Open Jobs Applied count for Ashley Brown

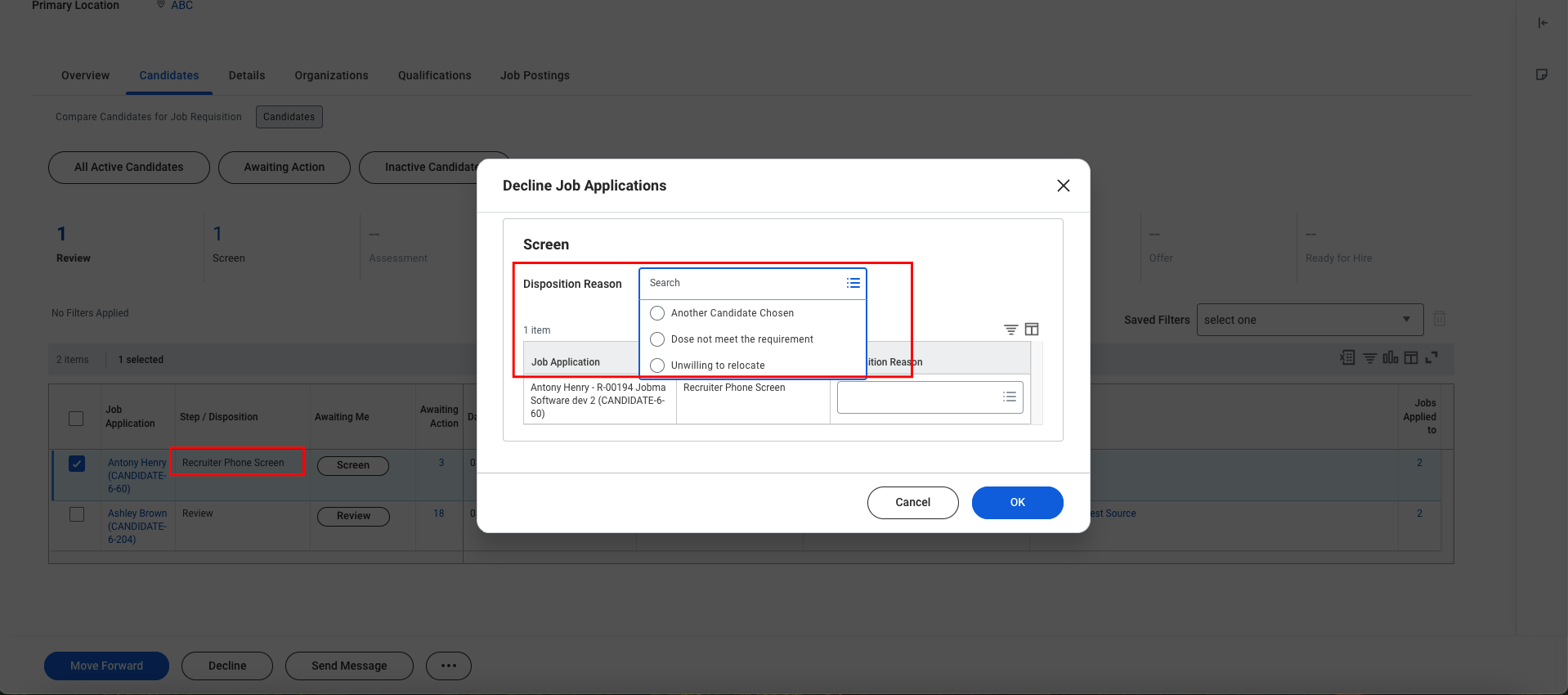[x=1419, y=513]
